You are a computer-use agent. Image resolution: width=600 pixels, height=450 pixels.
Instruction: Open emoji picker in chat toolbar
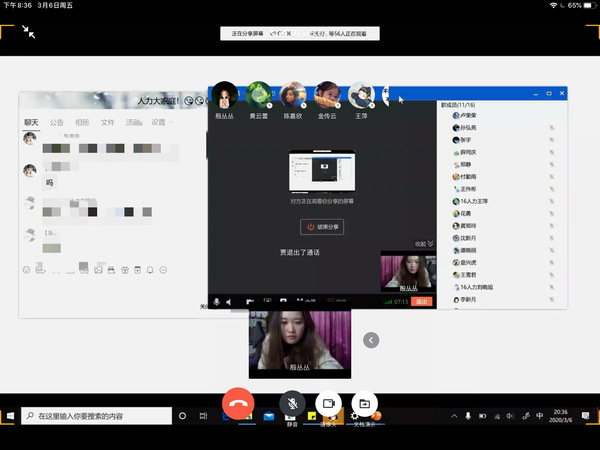27,270
